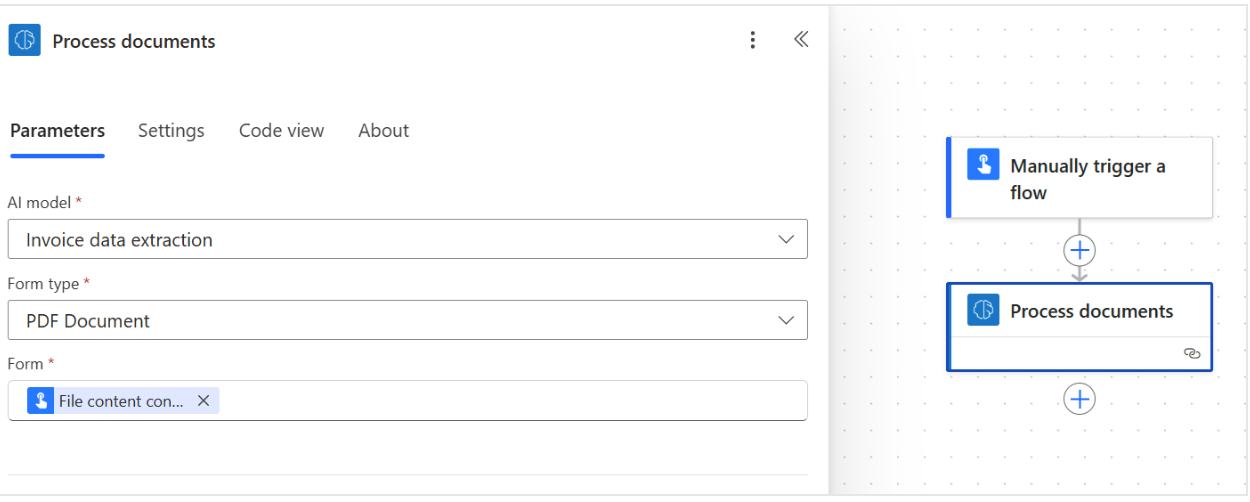Viewport: 1250px width, 502px height.
Task: Expand the AI model dropdown
Action: tap(786, 240)
